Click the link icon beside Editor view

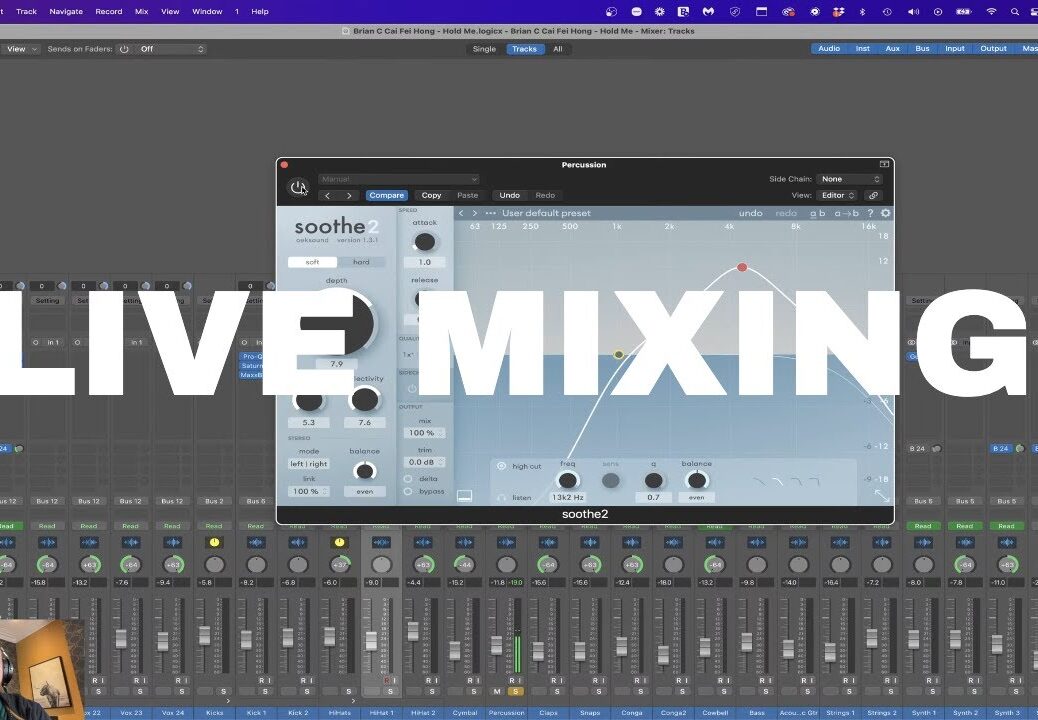click(x=873, y=195)
